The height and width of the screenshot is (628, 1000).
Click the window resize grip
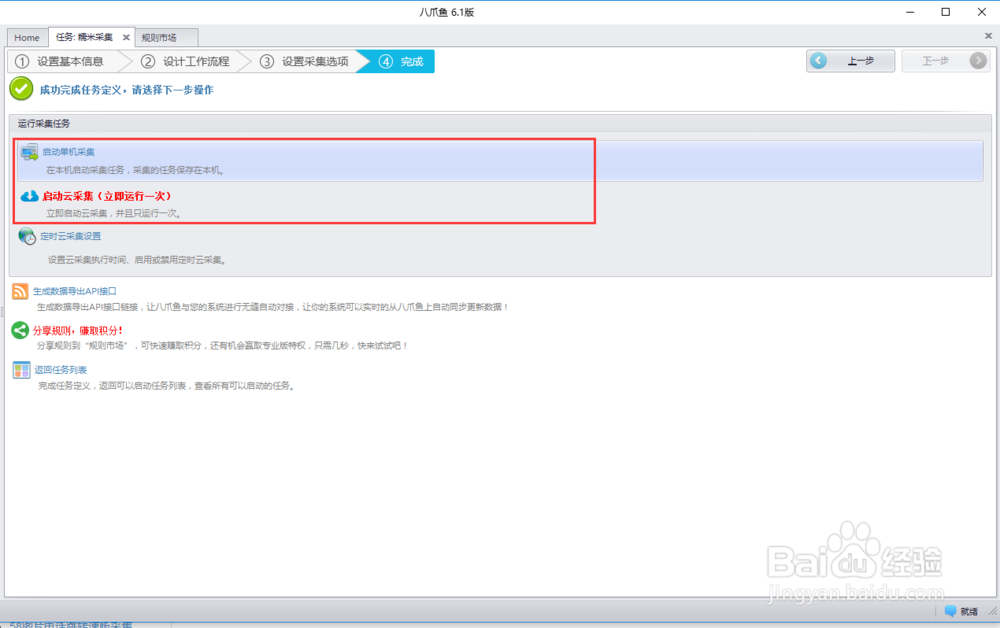pyautogui.click(x=992, y=611)
